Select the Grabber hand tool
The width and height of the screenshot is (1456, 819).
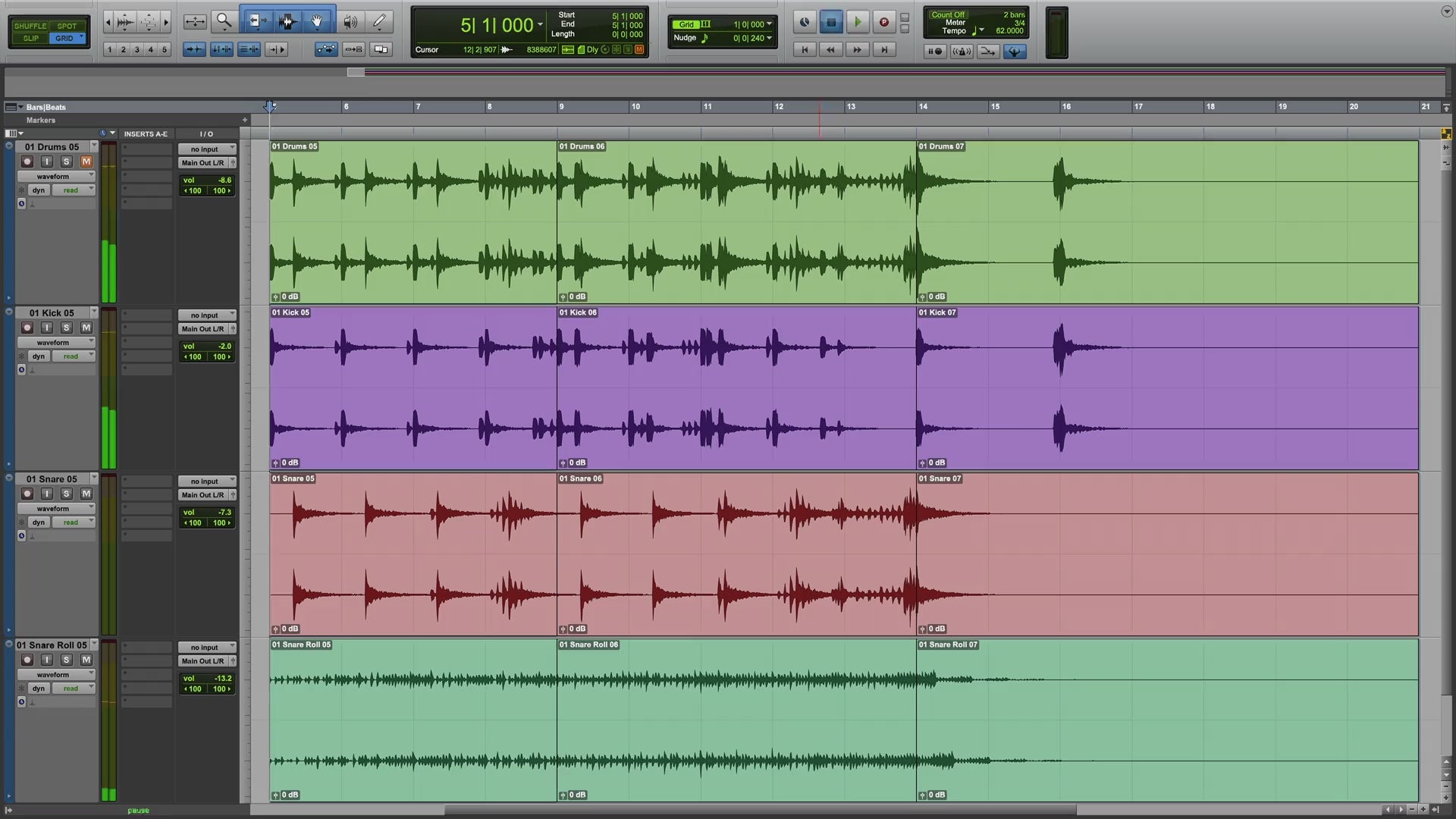(317, 21)
